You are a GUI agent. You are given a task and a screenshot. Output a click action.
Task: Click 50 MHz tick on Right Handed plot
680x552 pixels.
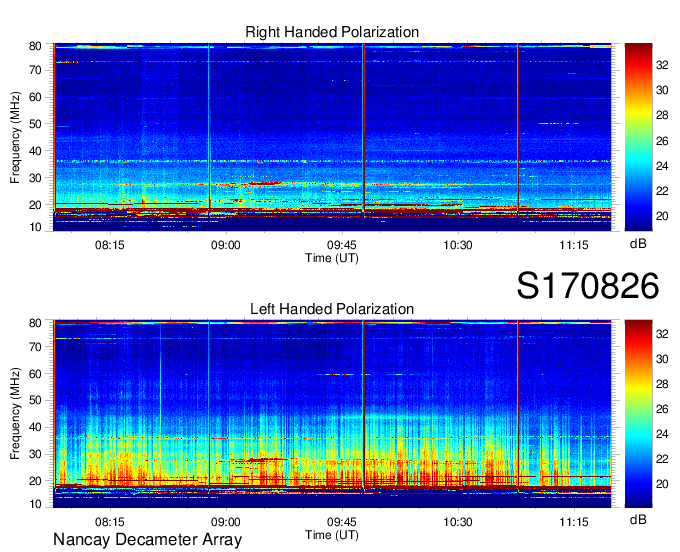pos(35,124)
